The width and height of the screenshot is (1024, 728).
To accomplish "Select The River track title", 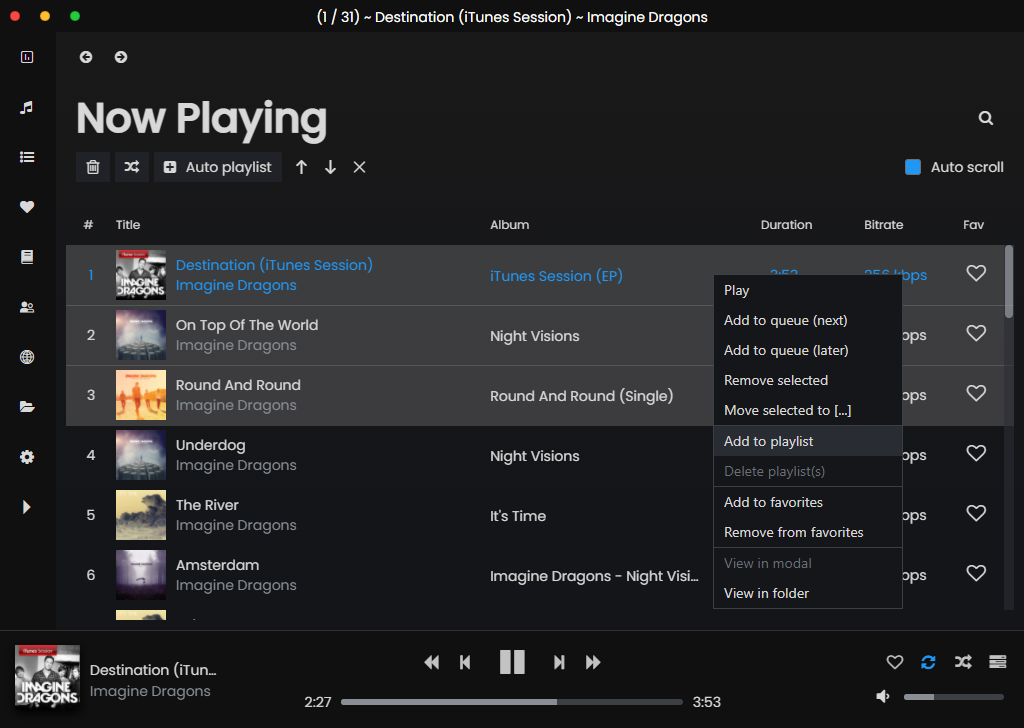I will [x=207, y=505].
